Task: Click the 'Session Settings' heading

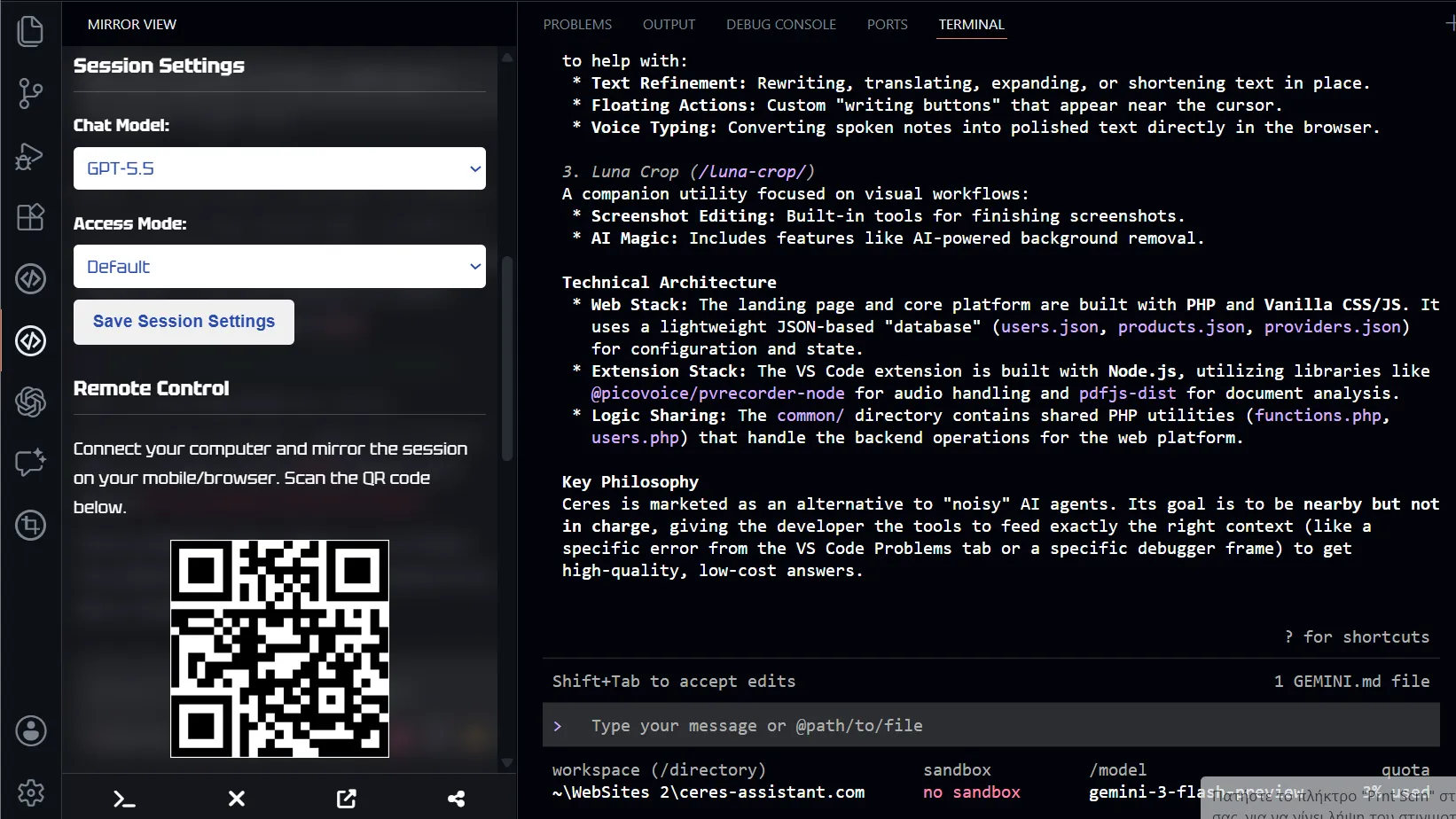Action: pos(159,66)
